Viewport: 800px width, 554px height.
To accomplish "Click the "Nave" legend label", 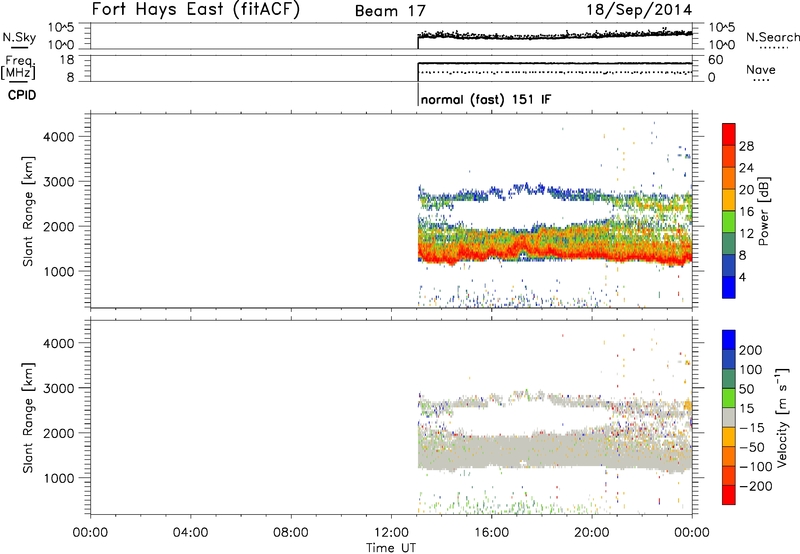I will [x=760, y=69].
